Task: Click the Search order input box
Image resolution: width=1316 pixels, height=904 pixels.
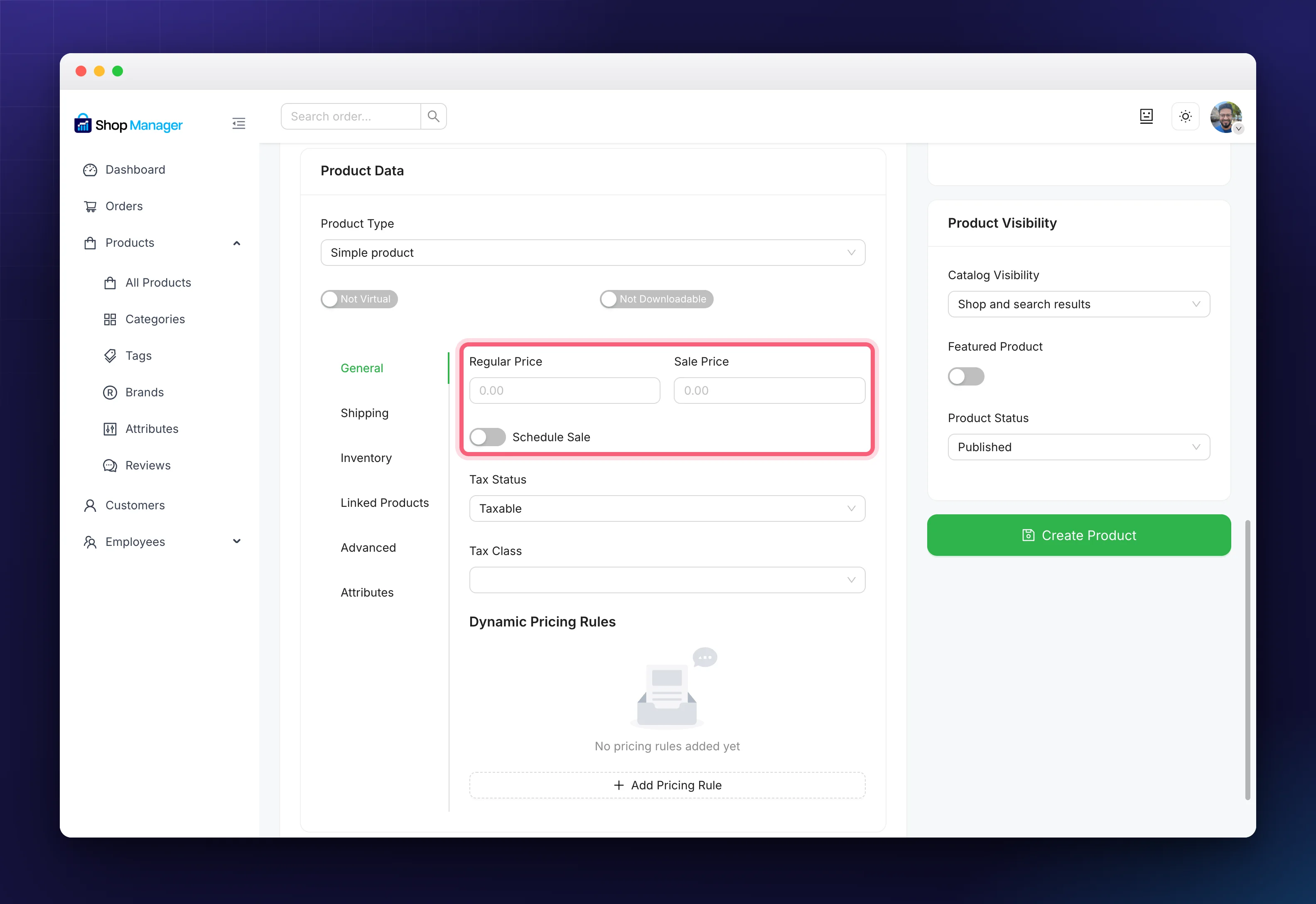Action: (x=351, y=116)
